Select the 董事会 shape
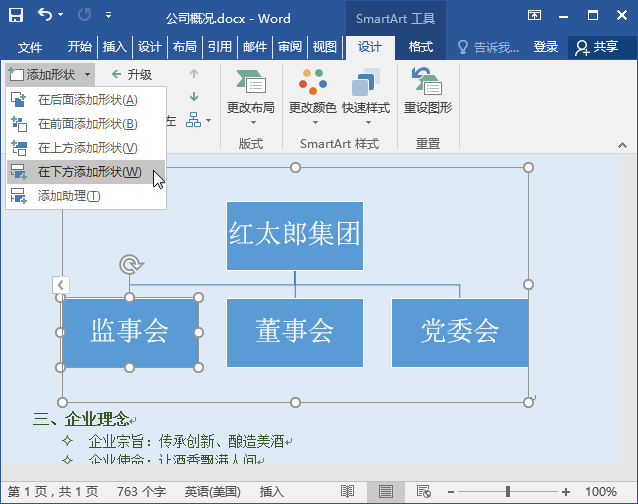Image resolution: width=638 pixels, height=504 pixels. (295, 333)
